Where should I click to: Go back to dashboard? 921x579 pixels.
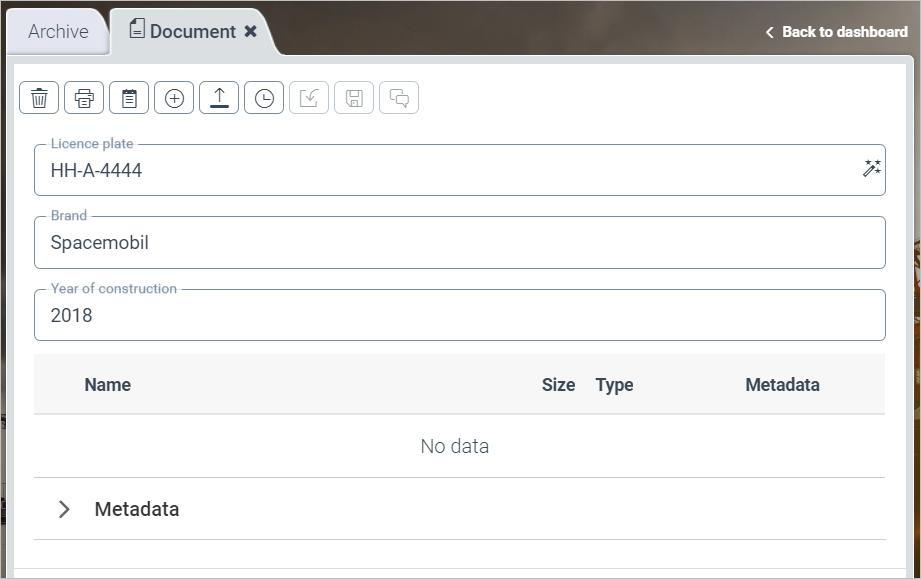tap(836, 32)
